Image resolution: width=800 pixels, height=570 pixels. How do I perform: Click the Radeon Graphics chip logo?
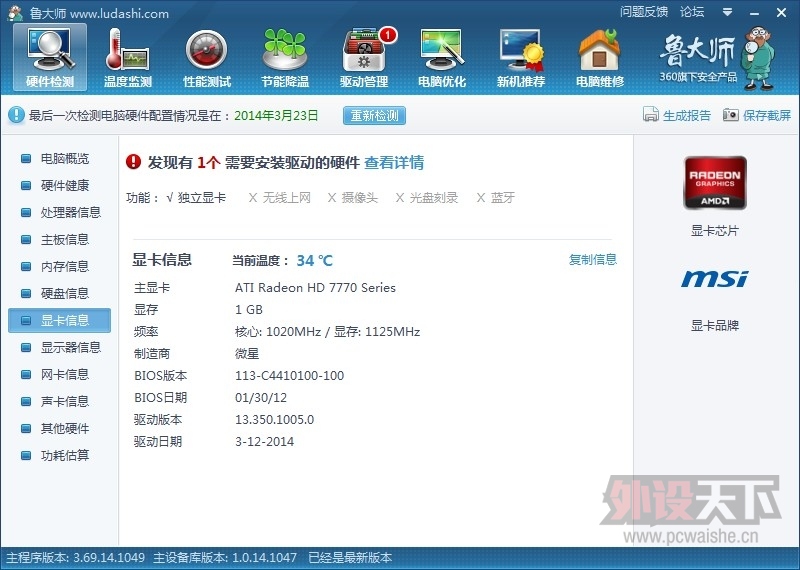click(715, 183)
